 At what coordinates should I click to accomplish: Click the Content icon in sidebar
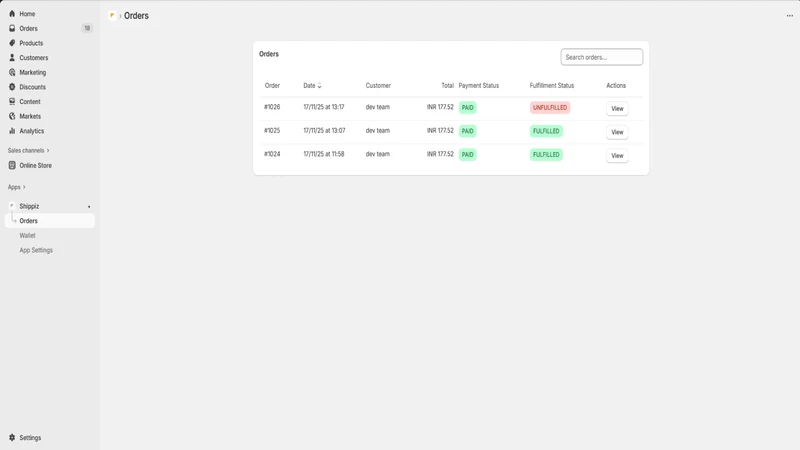[x=12, y=102]
